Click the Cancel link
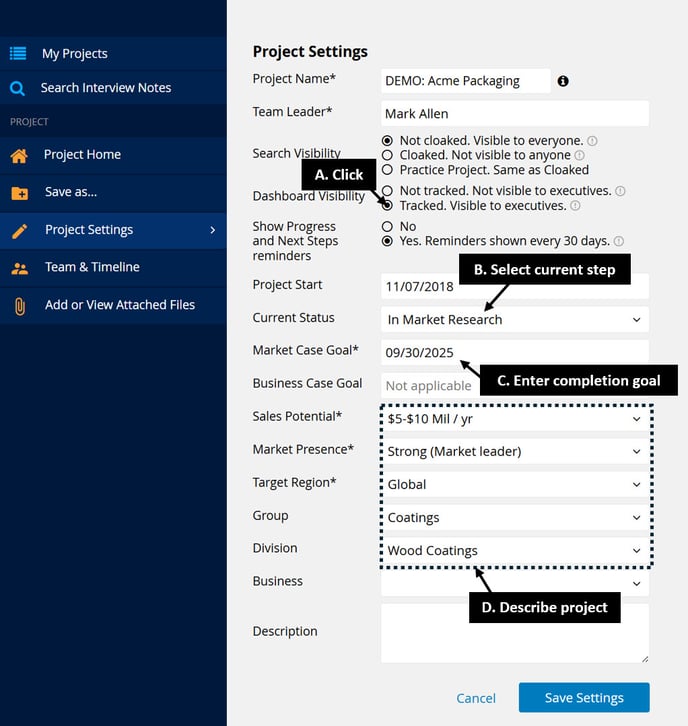The height and width of the screenshot is (726, 688). 476,698
